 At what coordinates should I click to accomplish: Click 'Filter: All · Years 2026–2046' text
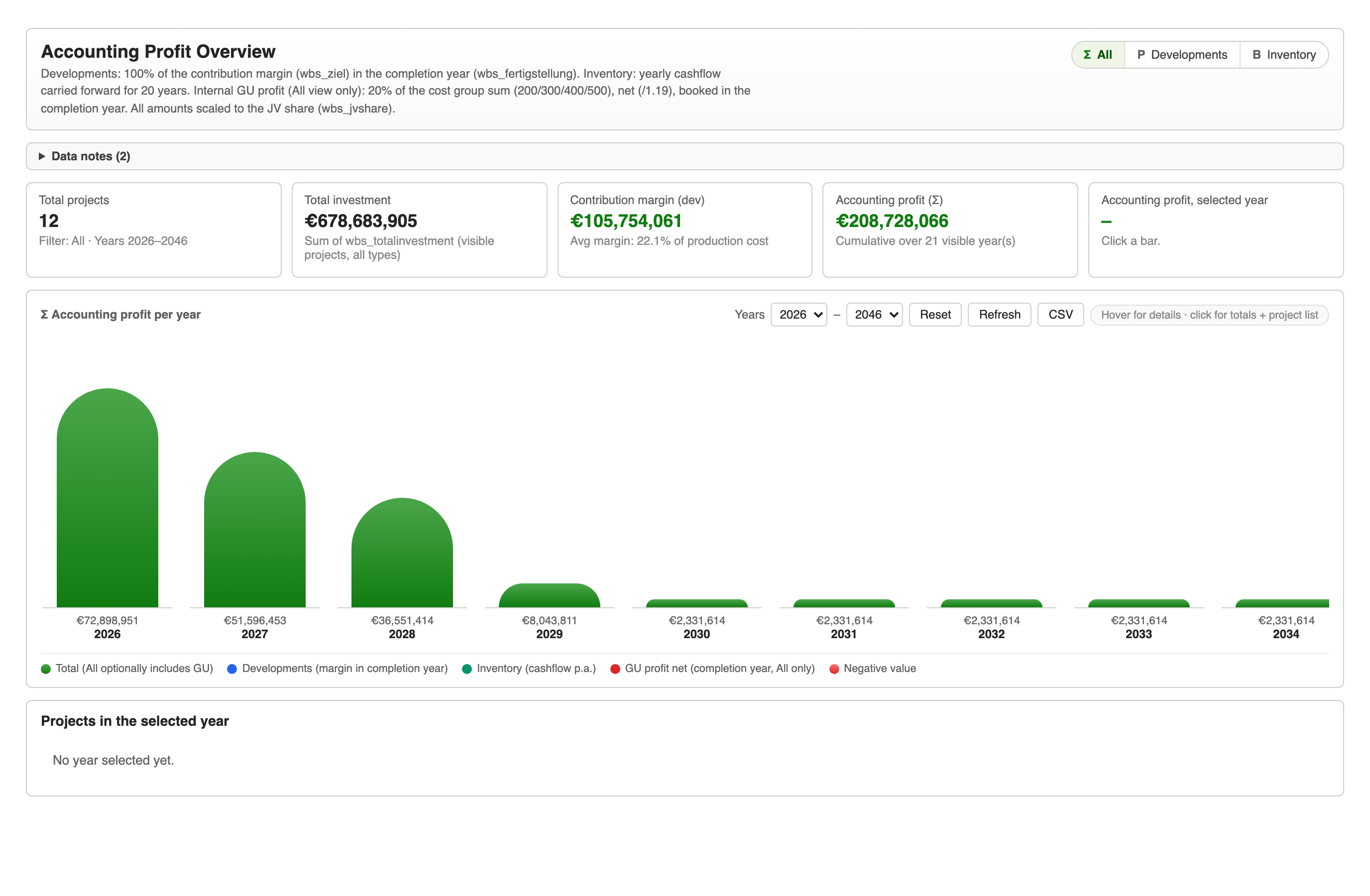click(x=114, y=241)
